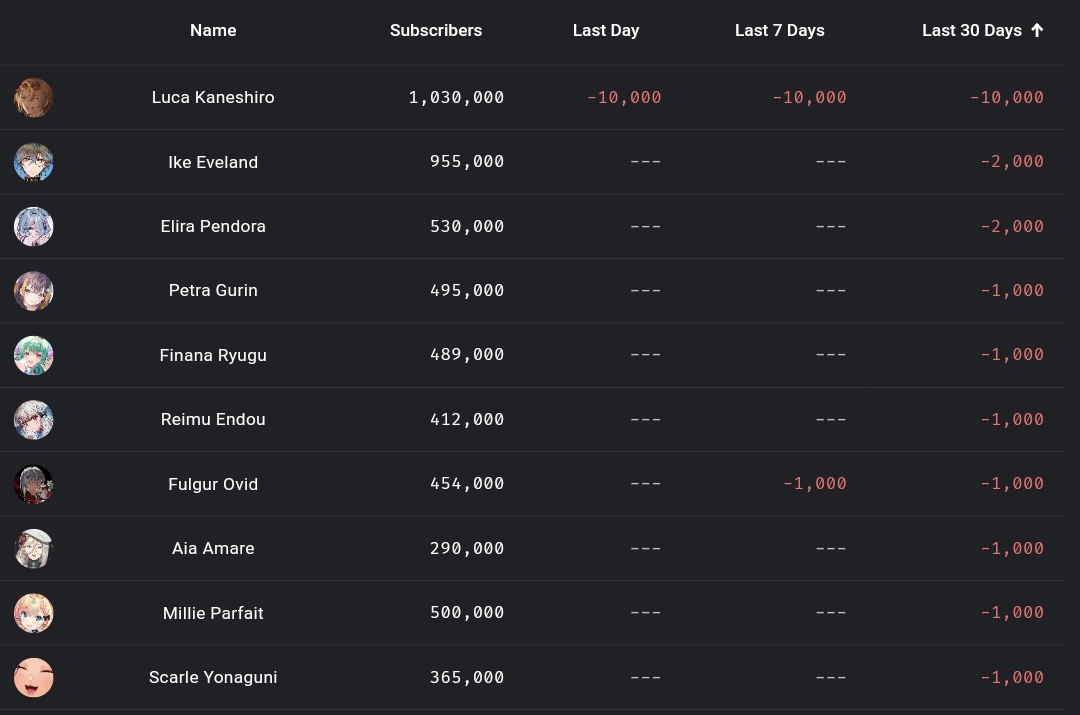Open Aia Amare's avatar picture
The width and height of the screenshot is (1080, 715).
click(34, 548)
